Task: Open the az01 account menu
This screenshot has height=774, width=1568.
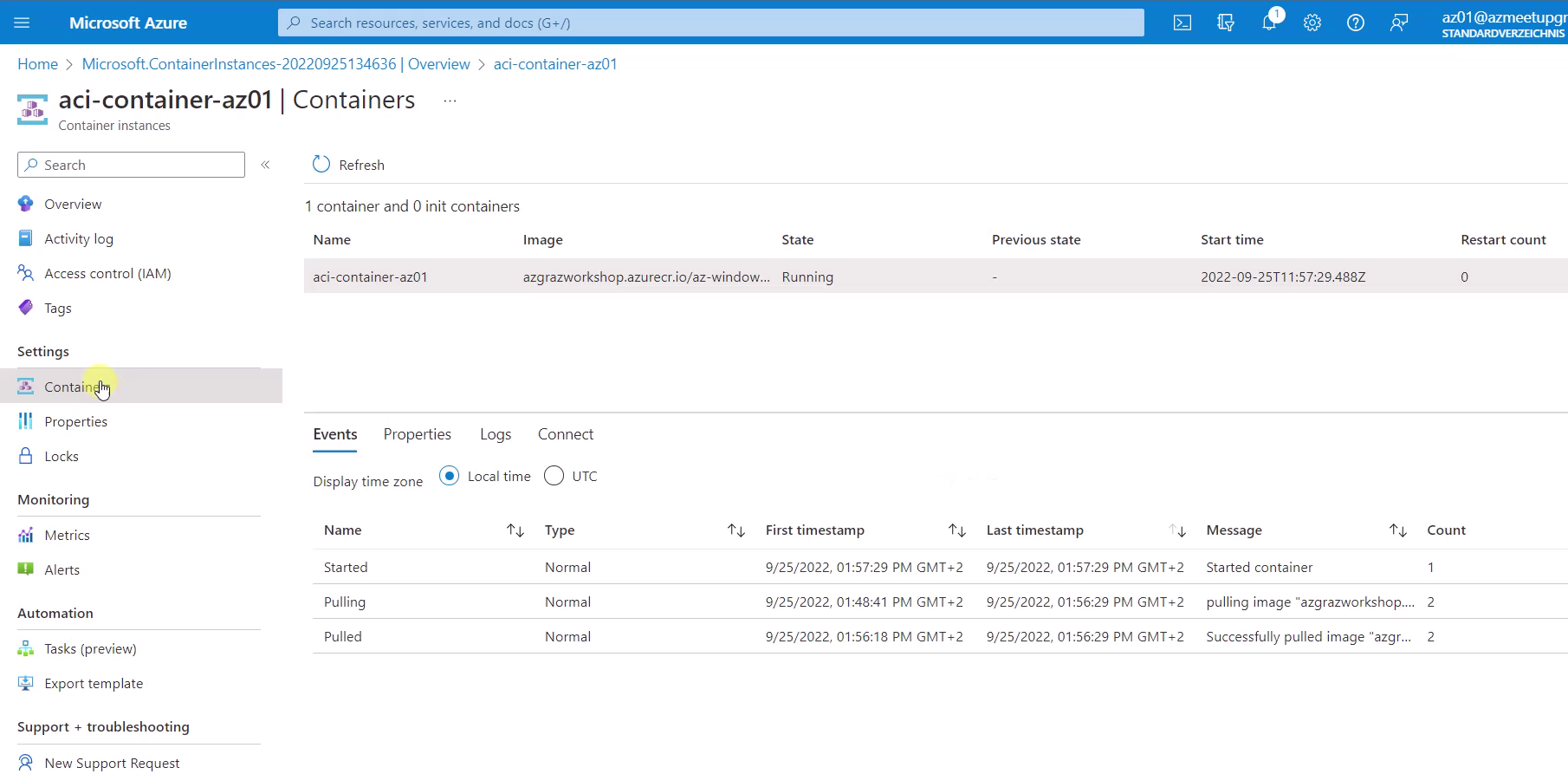Action: click(1504, 23)
